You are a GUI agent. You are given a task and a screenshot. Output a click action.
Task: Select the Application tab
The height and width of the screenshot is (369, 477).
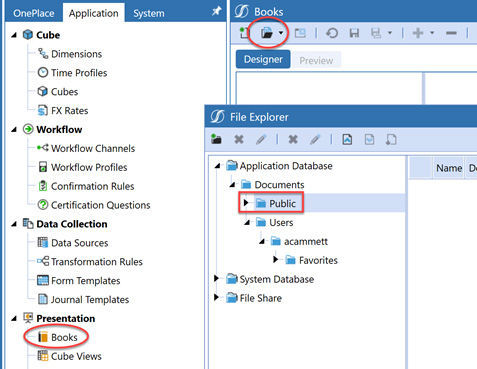pos(94,13)
